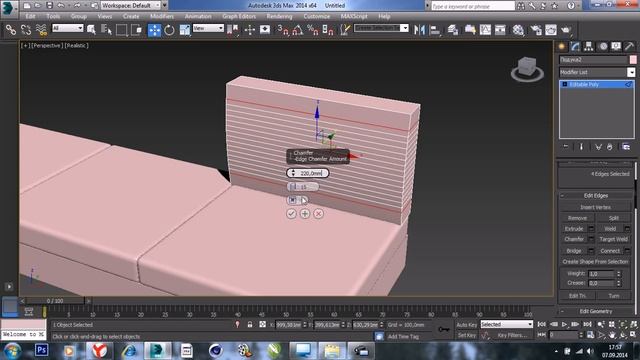This screenshot has width=640, height=360.
Task: Activate the Select and Move tool
Action: 154,30
